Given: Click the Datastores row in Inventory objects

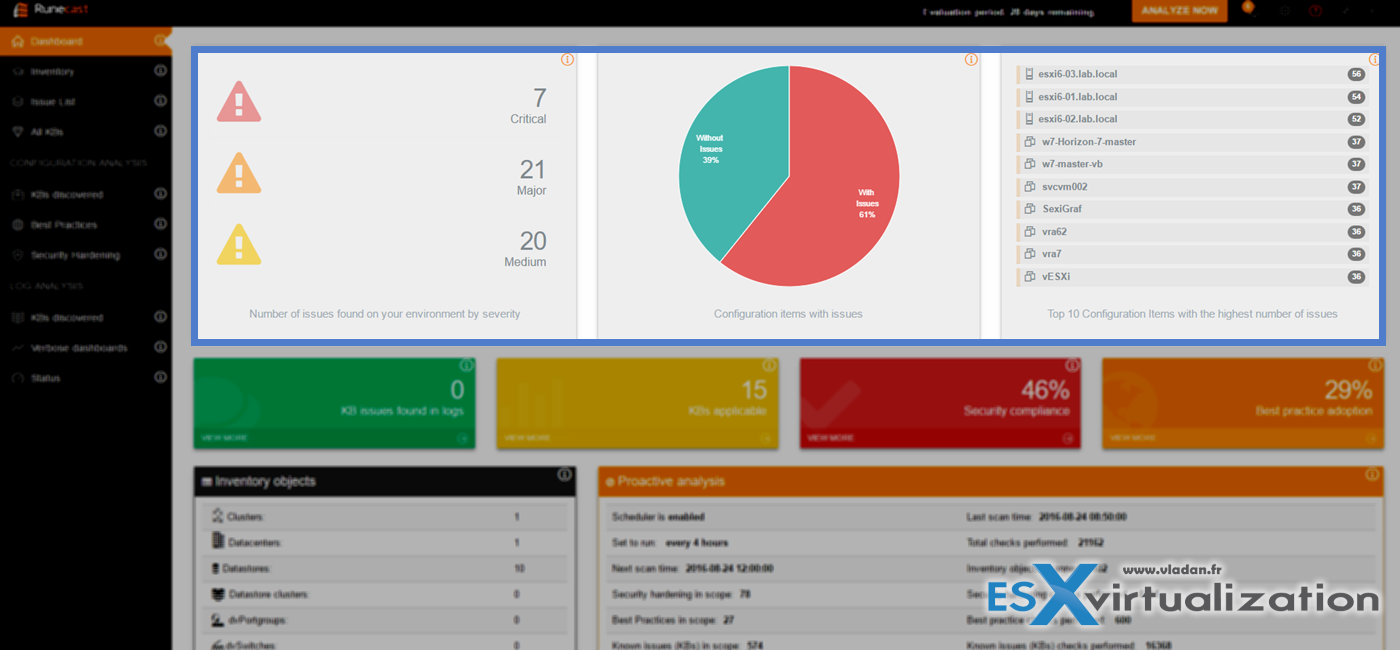Looking at the screenshot, I should [x=385, y=568].
